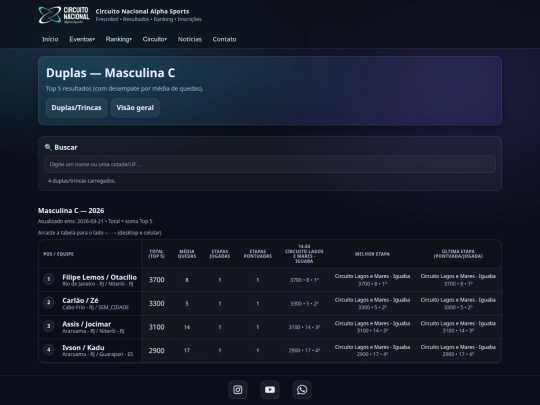The width and height of the screenshot is (540, 405).
Task: Click the Duplas — Masculina C title
Action: pos(111,73)
